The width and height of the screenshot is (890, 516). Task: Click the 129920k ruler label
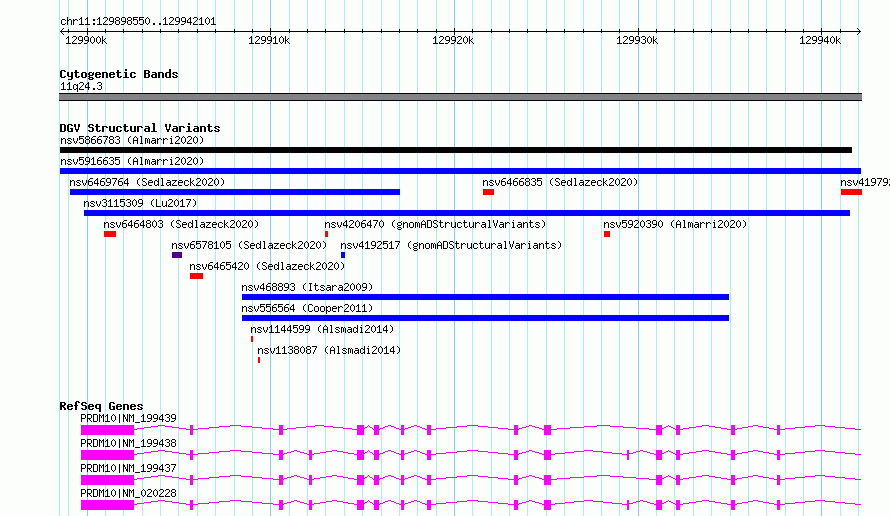[x=453, y=40]
